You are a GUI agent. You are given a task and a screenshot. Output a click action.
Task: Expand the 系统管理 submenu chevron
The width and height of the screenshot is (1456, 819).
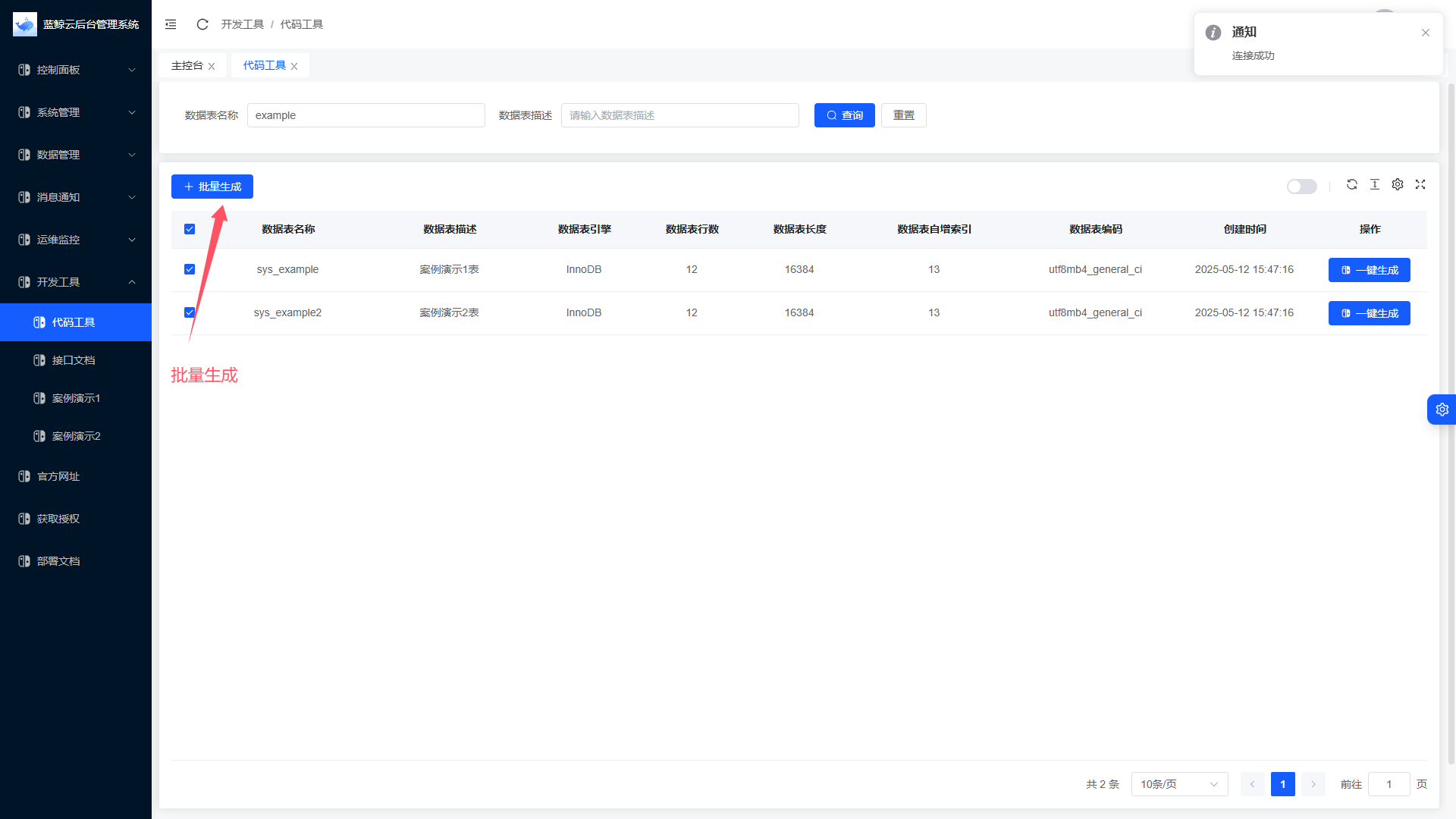[132, 112]
